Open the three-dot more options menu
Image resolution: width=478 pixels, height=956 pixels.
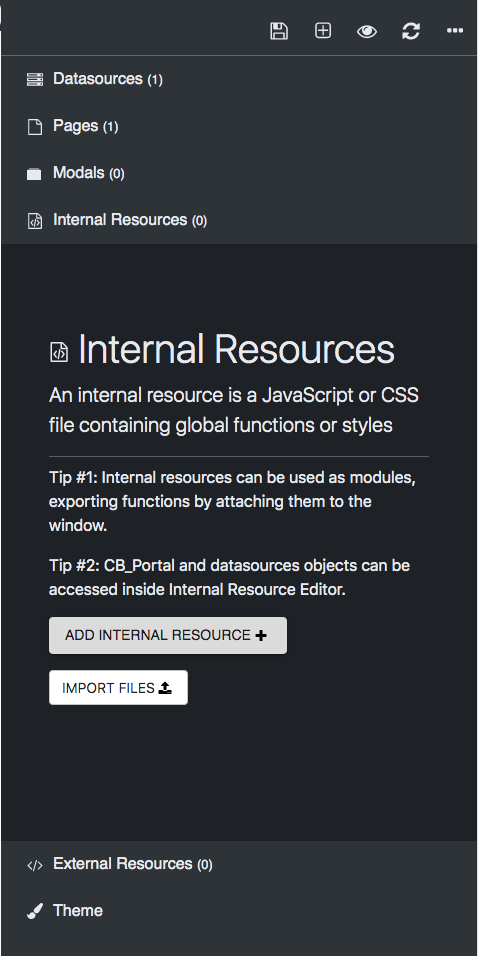455,30
